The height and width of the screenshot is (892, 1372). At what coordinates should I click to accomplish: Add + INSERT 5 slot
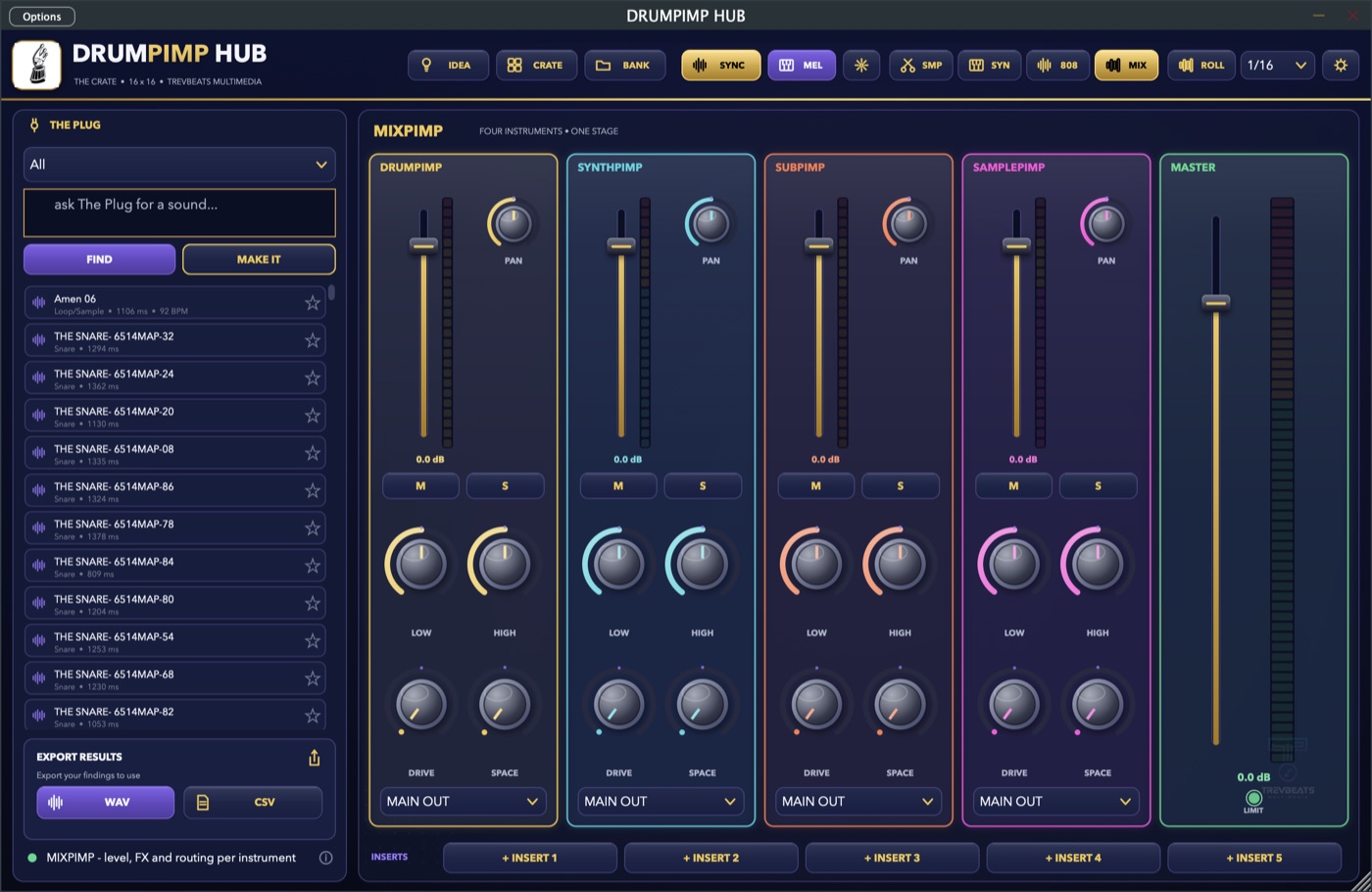coord(1254,858)
